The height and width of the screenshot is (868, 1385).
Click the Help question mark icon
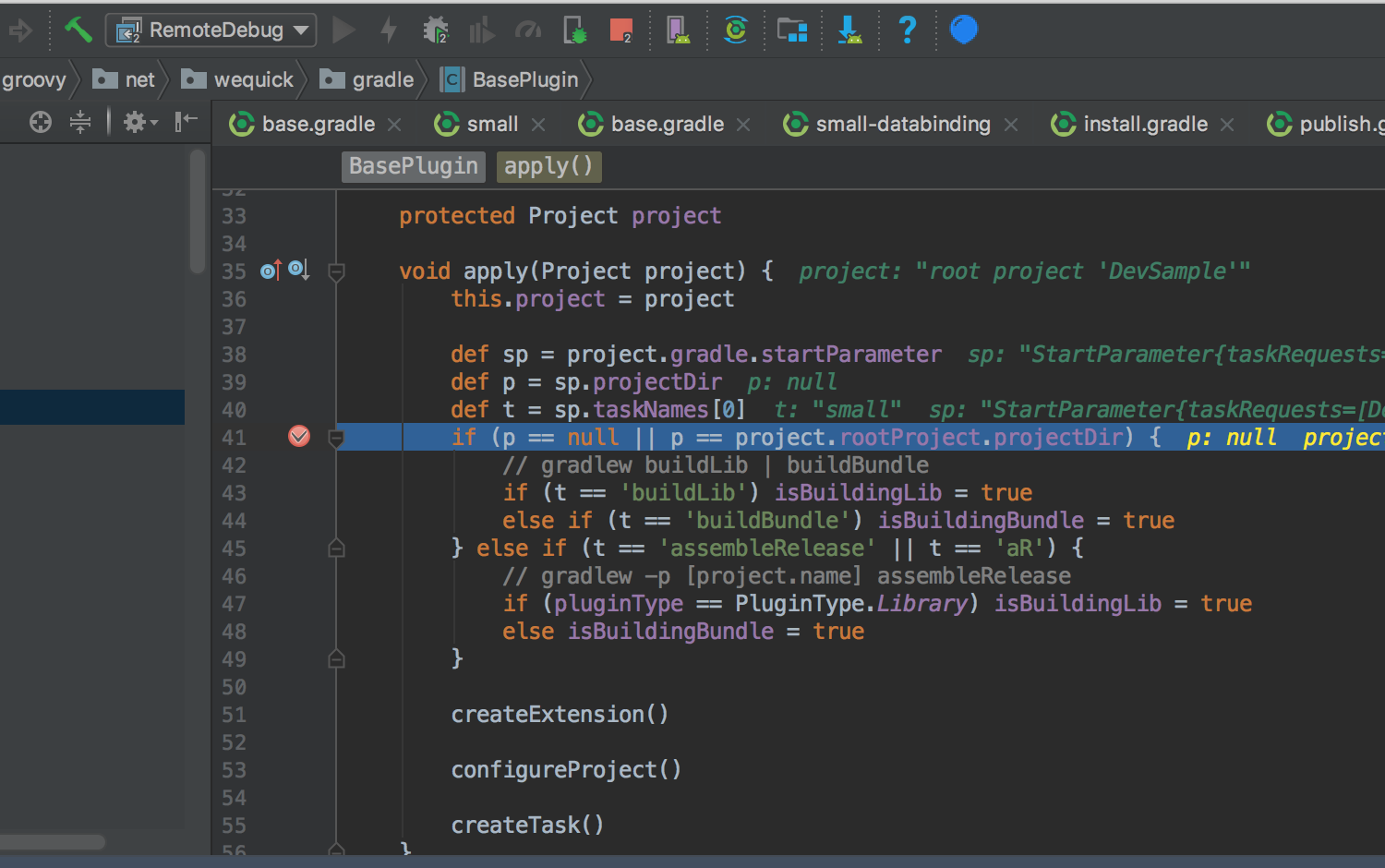click(x=908, y=30)
